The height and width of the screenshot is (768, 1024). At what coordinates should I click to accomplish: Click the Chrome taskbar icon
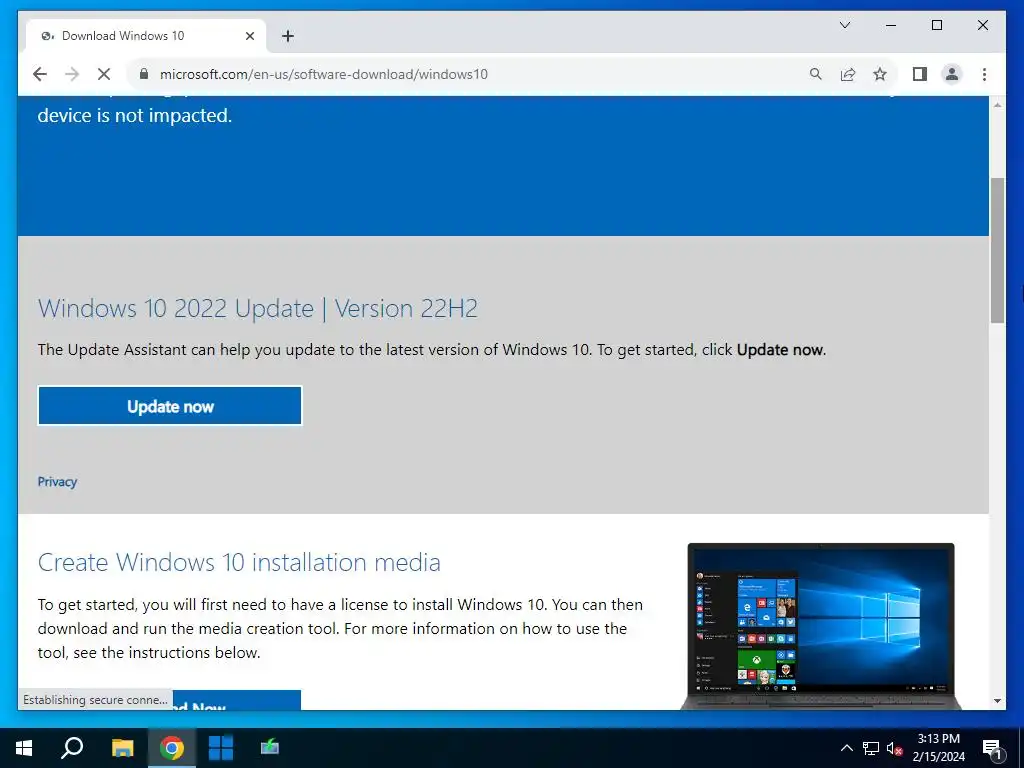[172, 748]
